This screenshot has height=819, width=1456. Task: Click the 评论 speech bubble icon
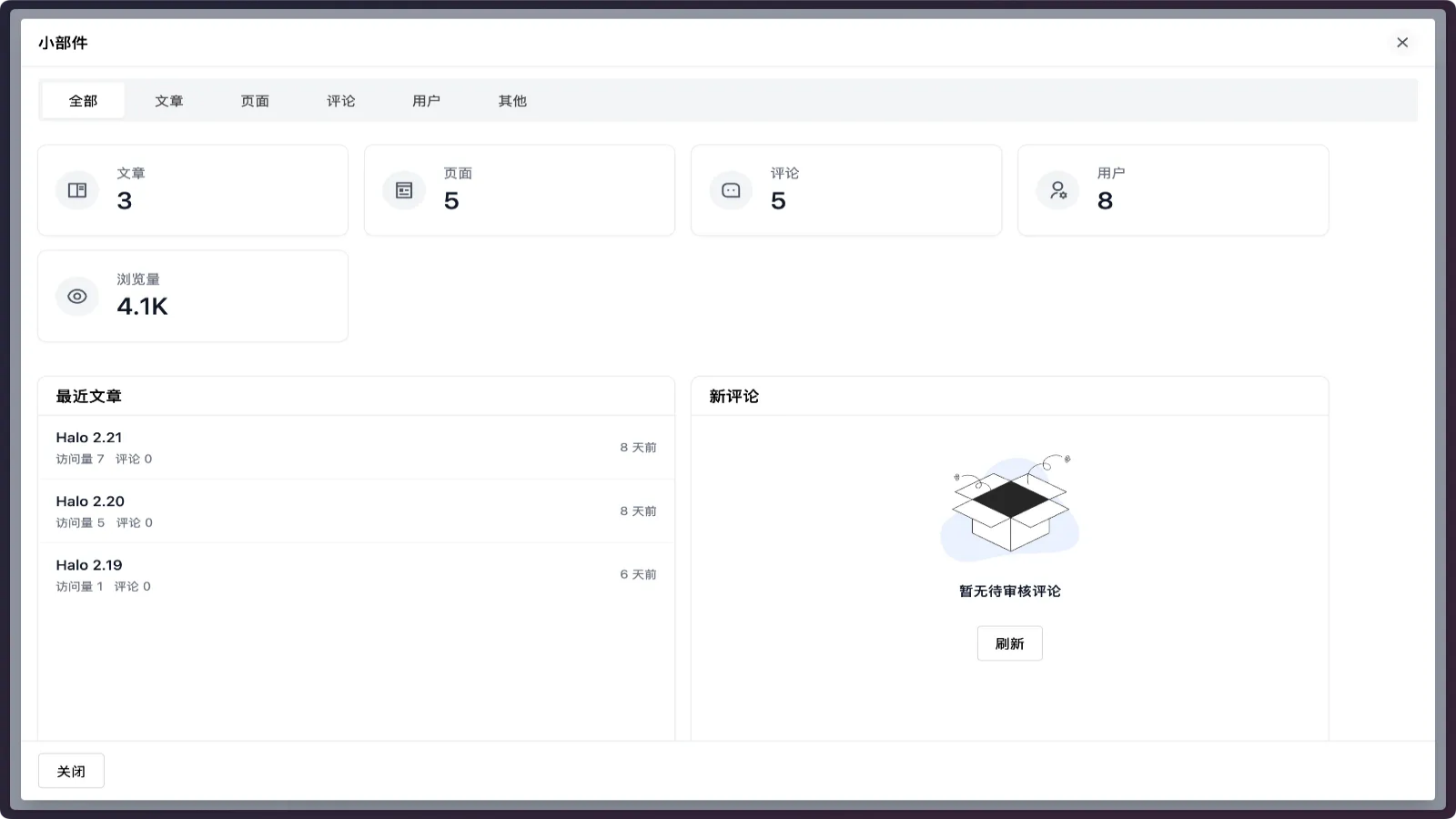pos(731,190)
